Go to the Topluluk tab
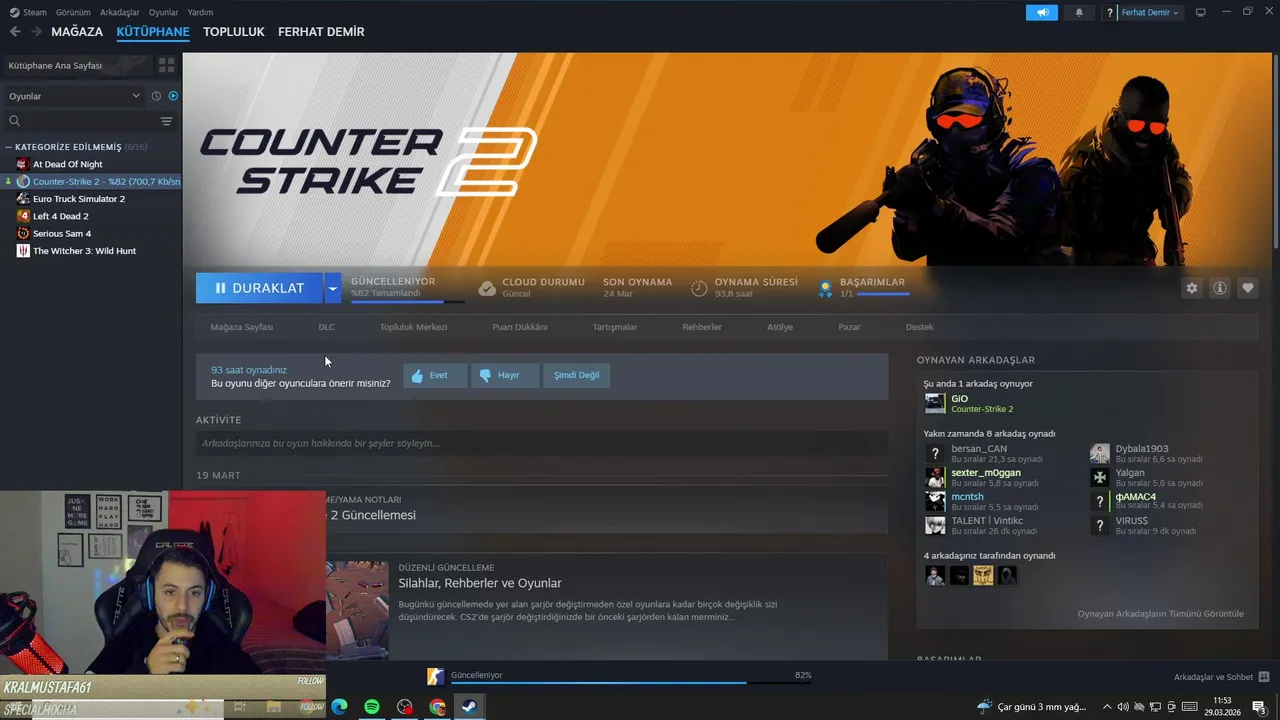The width and height of the screenshot is (1280, 720). 233,32
